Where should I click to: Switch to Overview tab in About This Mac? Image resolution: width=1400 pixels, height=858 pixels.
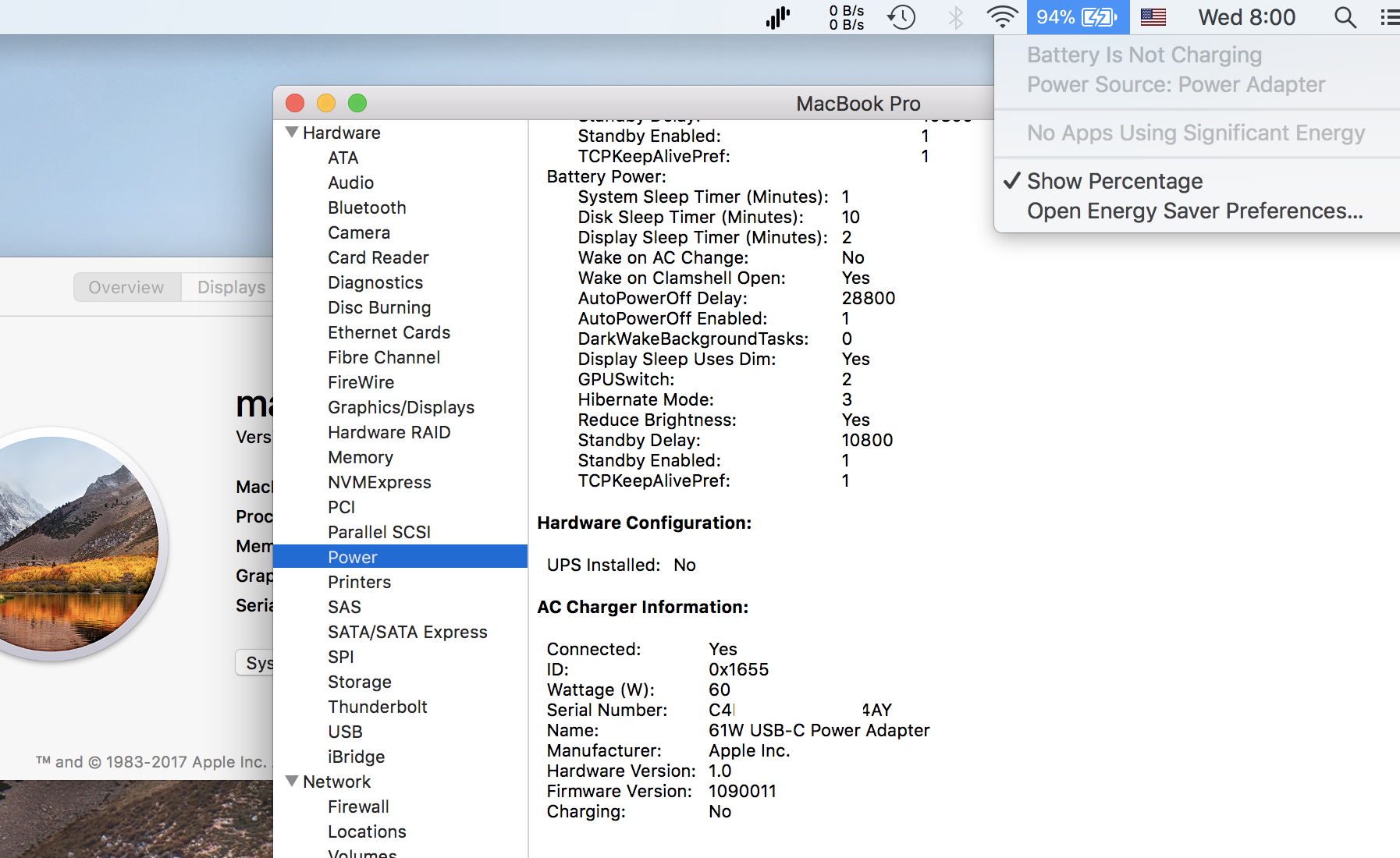click(126, 287)
